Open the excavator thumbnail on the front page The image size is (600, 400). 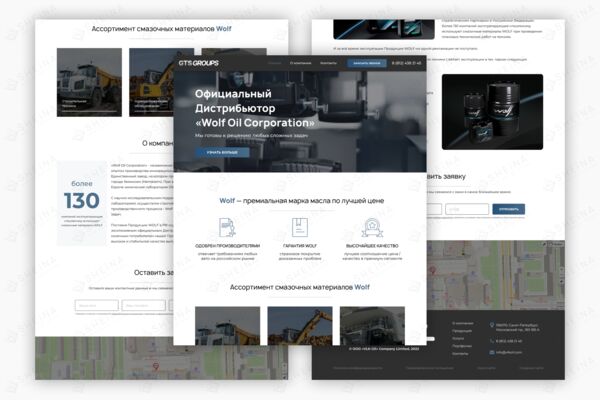pyautogui.click(x=300, y=326)
